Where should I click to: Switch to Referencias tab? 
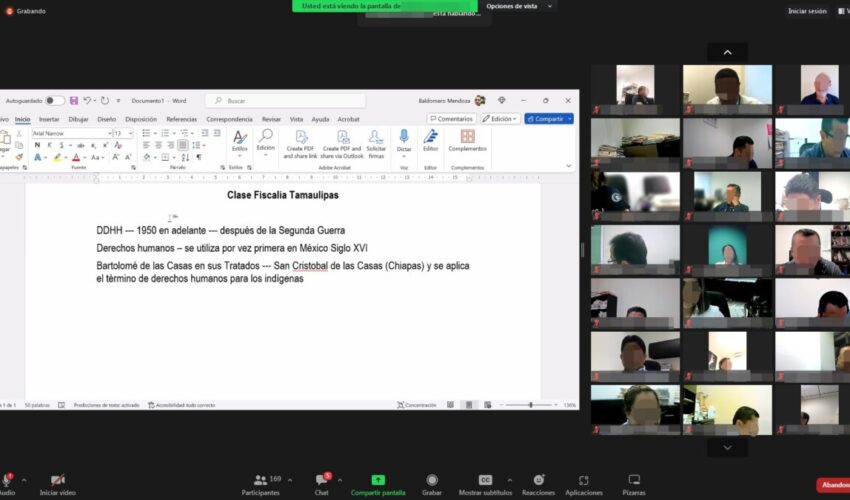pos(182,119)
